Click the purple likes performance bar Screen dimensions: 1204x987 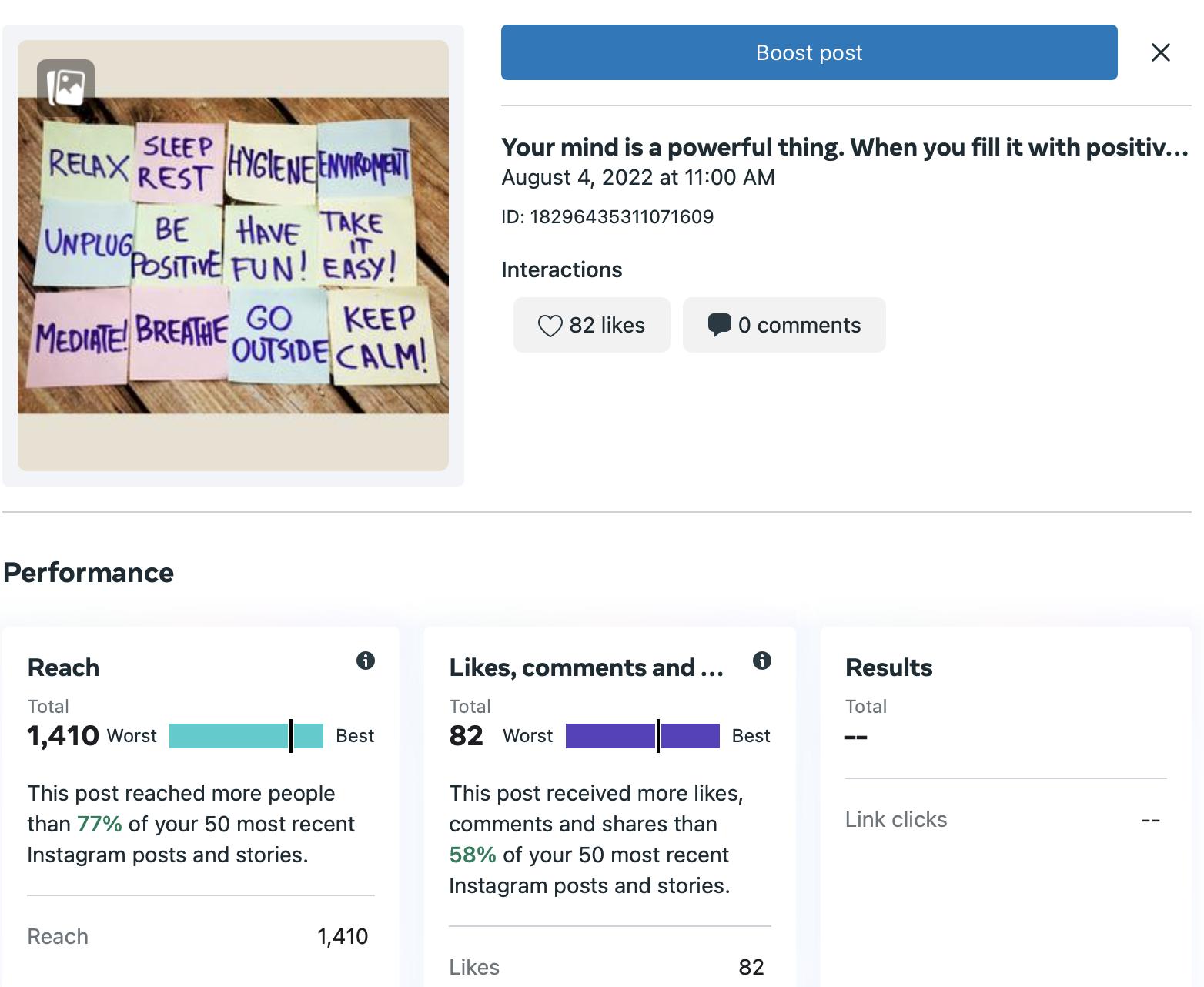(x=642, y=736)
